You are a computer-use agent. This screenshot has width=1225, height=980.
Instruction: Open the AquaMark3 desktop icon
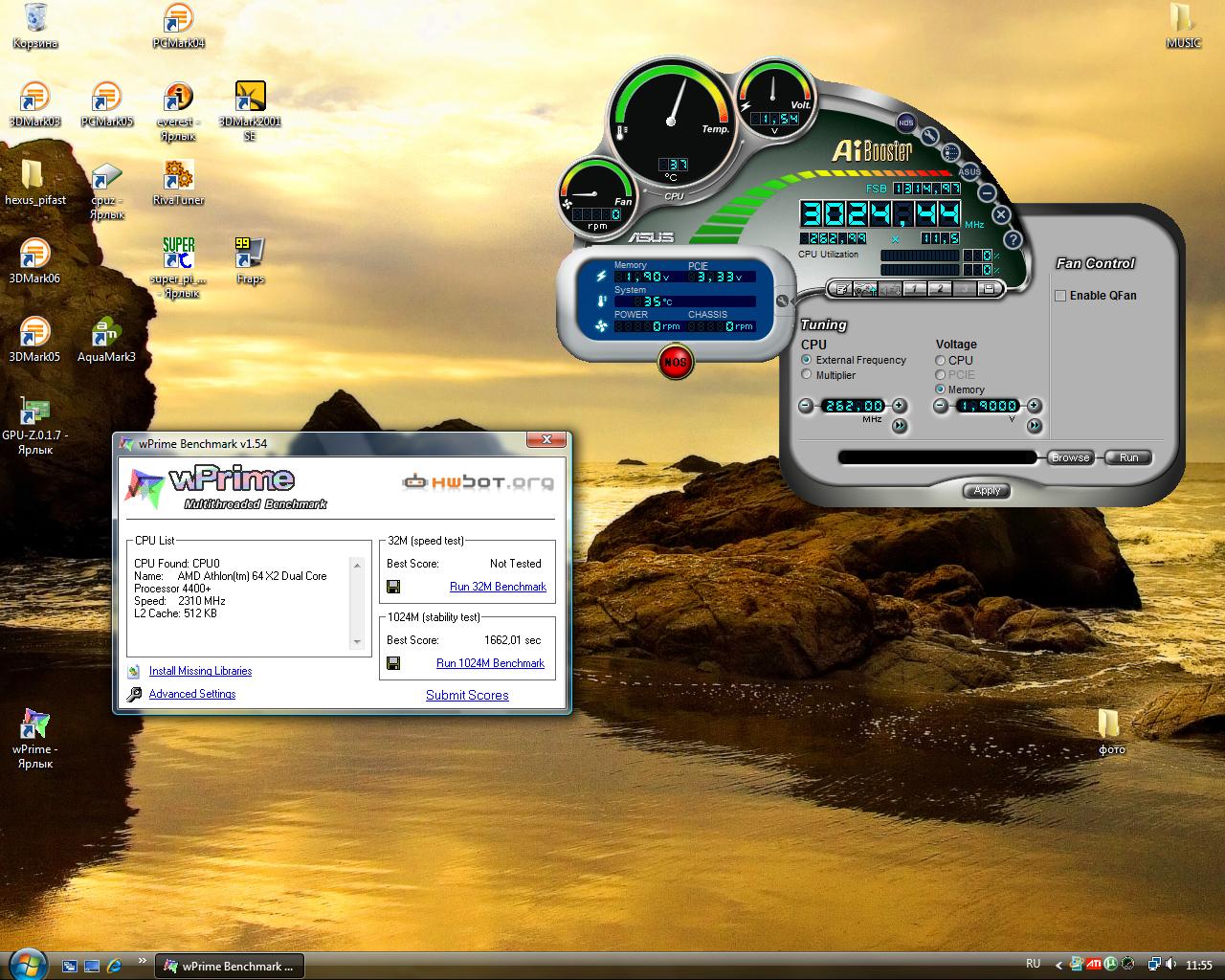106,340
